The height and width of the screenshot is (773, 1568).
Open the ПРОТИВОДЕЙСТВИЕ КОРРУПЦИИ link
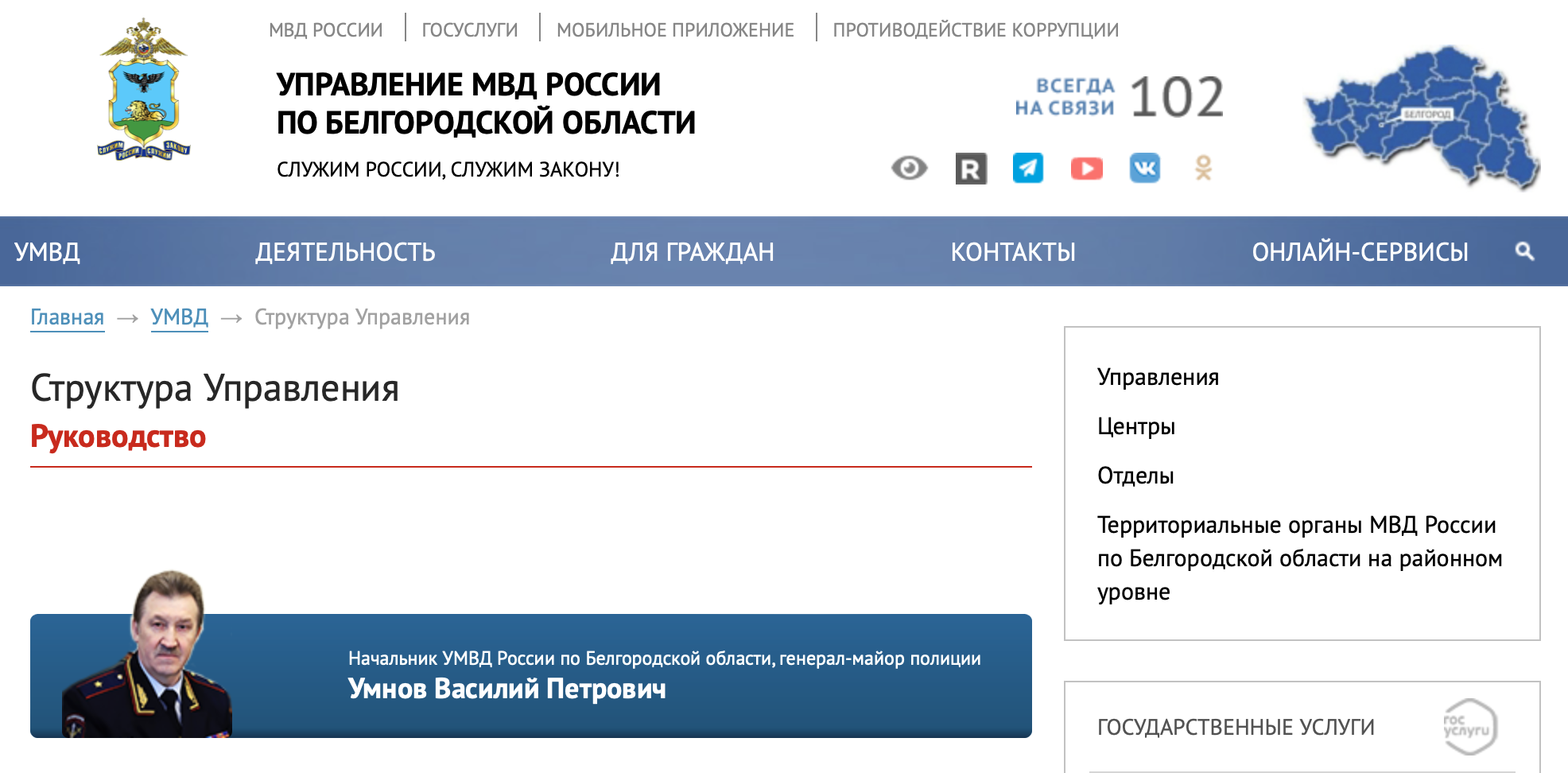pos(976,30)
